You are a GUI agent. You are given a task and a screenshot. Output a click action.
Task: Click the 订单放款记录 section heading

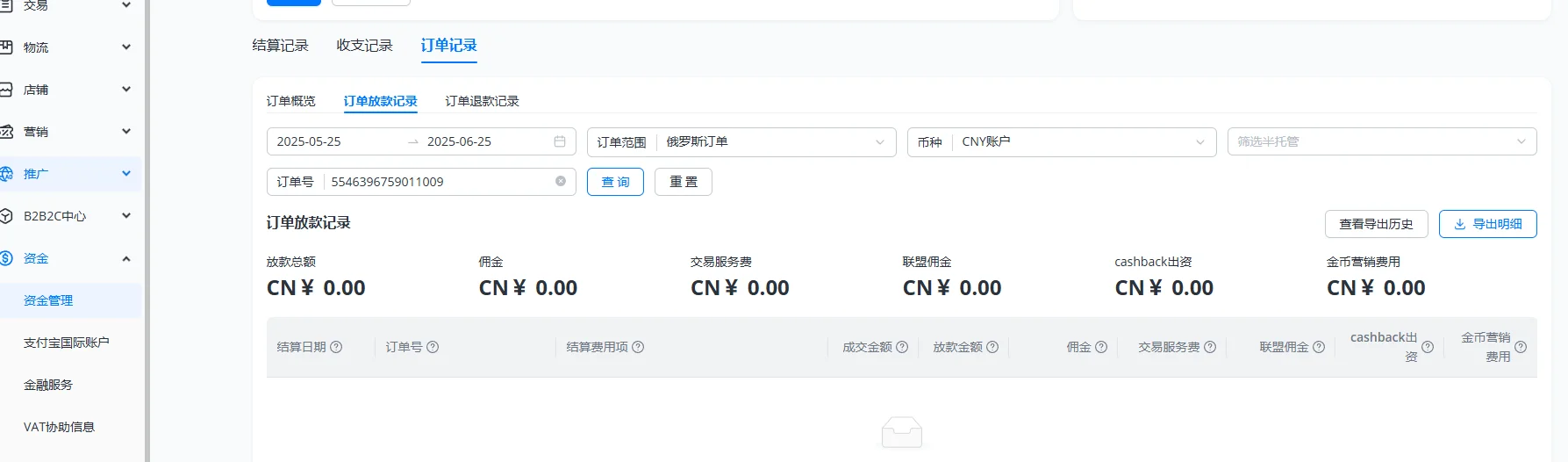pyautogui.click(x=309, y=223)
